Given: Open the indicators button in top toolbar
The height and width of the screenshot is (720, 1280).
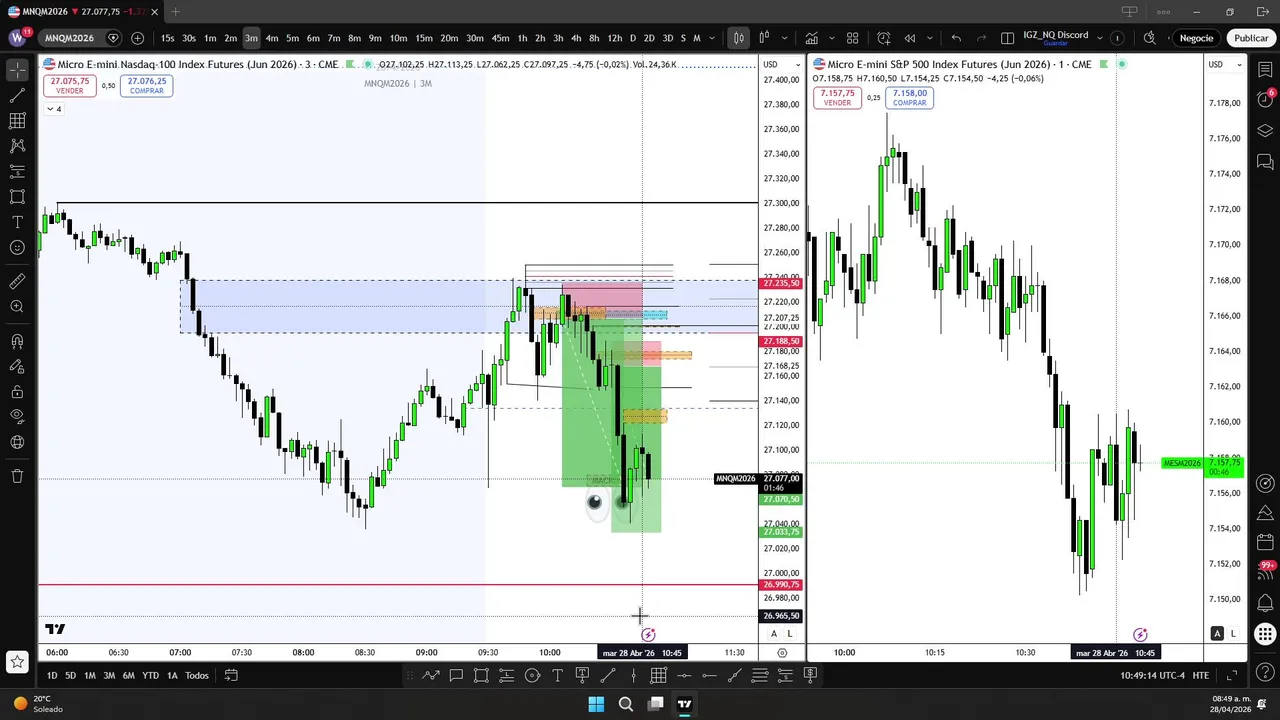Looking at the screenshot, I should pyautogui.click(x=811, y=38).
